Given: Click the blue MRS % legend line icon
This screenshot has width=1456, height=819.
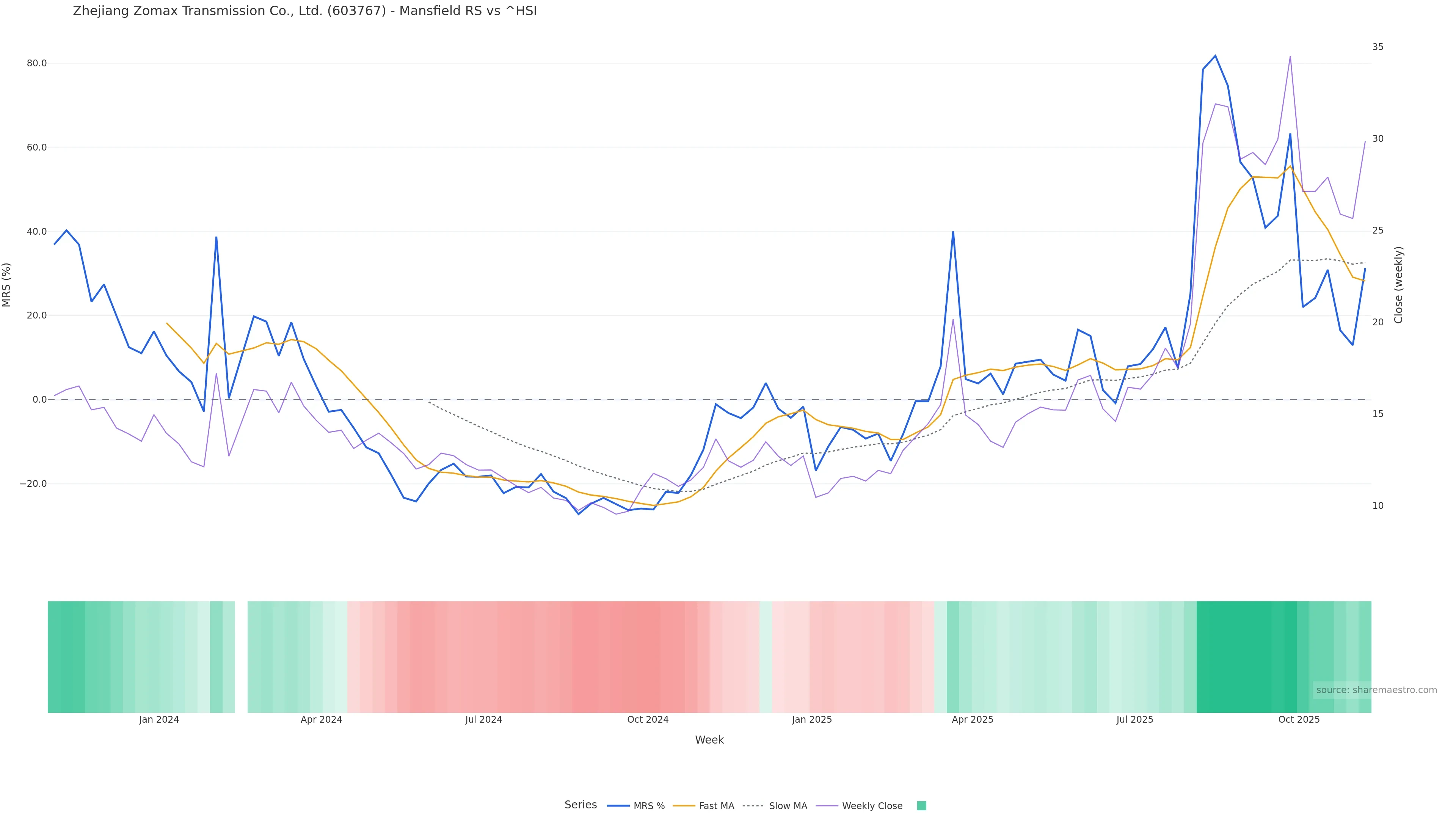Looking at the screenshot, I should tap(618, 806).
